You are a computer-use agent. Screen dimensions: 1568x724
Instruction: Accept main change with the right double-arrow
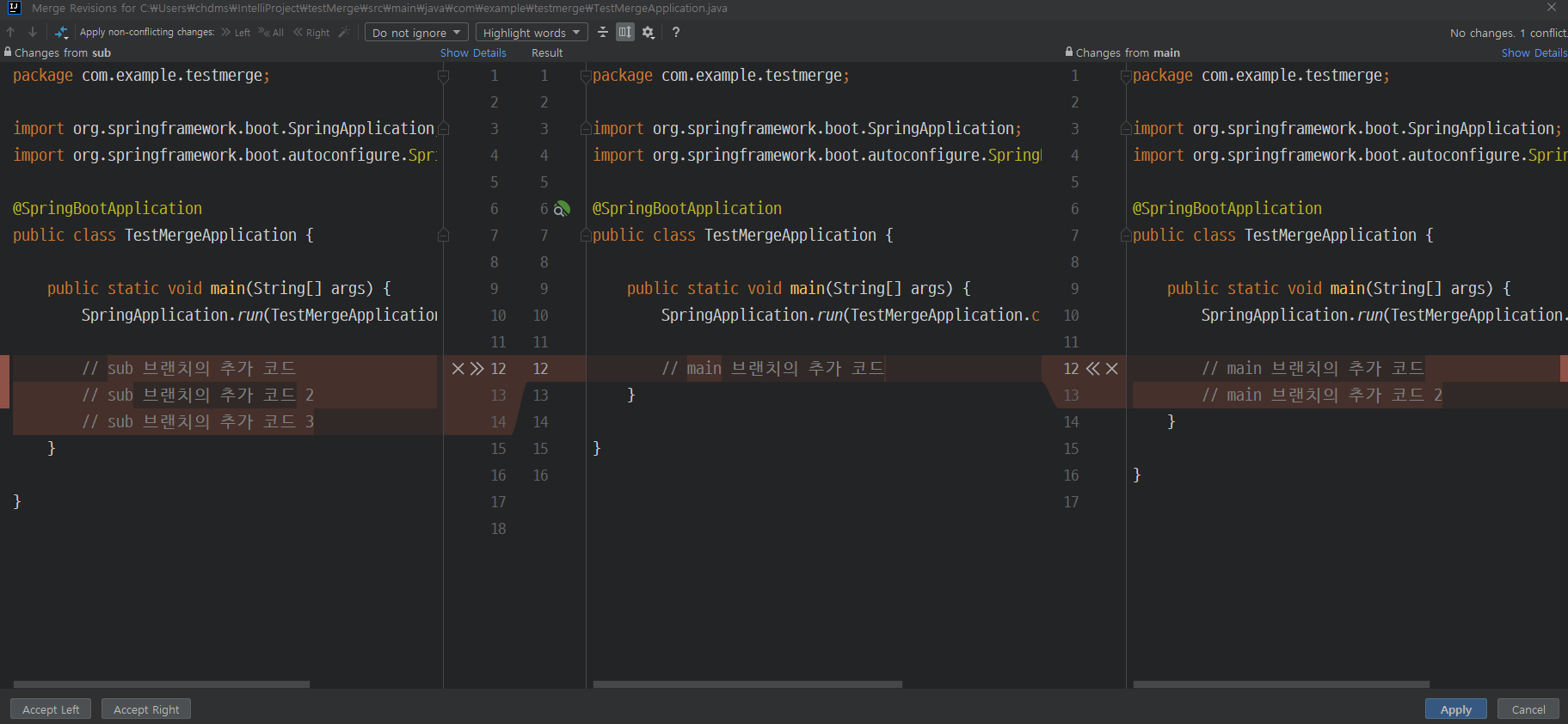1092,369
